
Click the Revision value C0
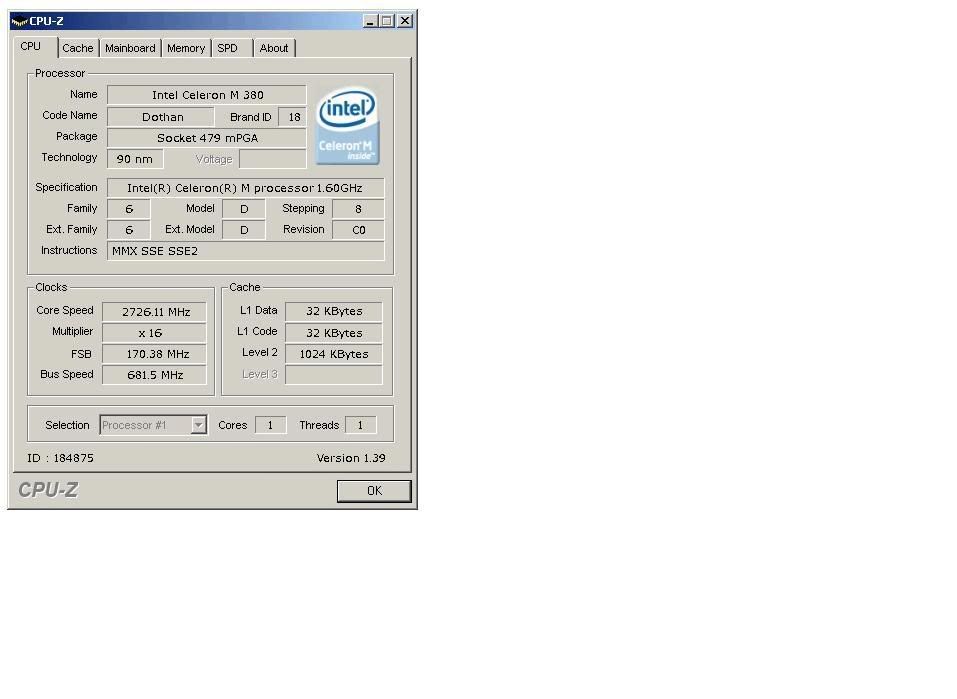358,230
